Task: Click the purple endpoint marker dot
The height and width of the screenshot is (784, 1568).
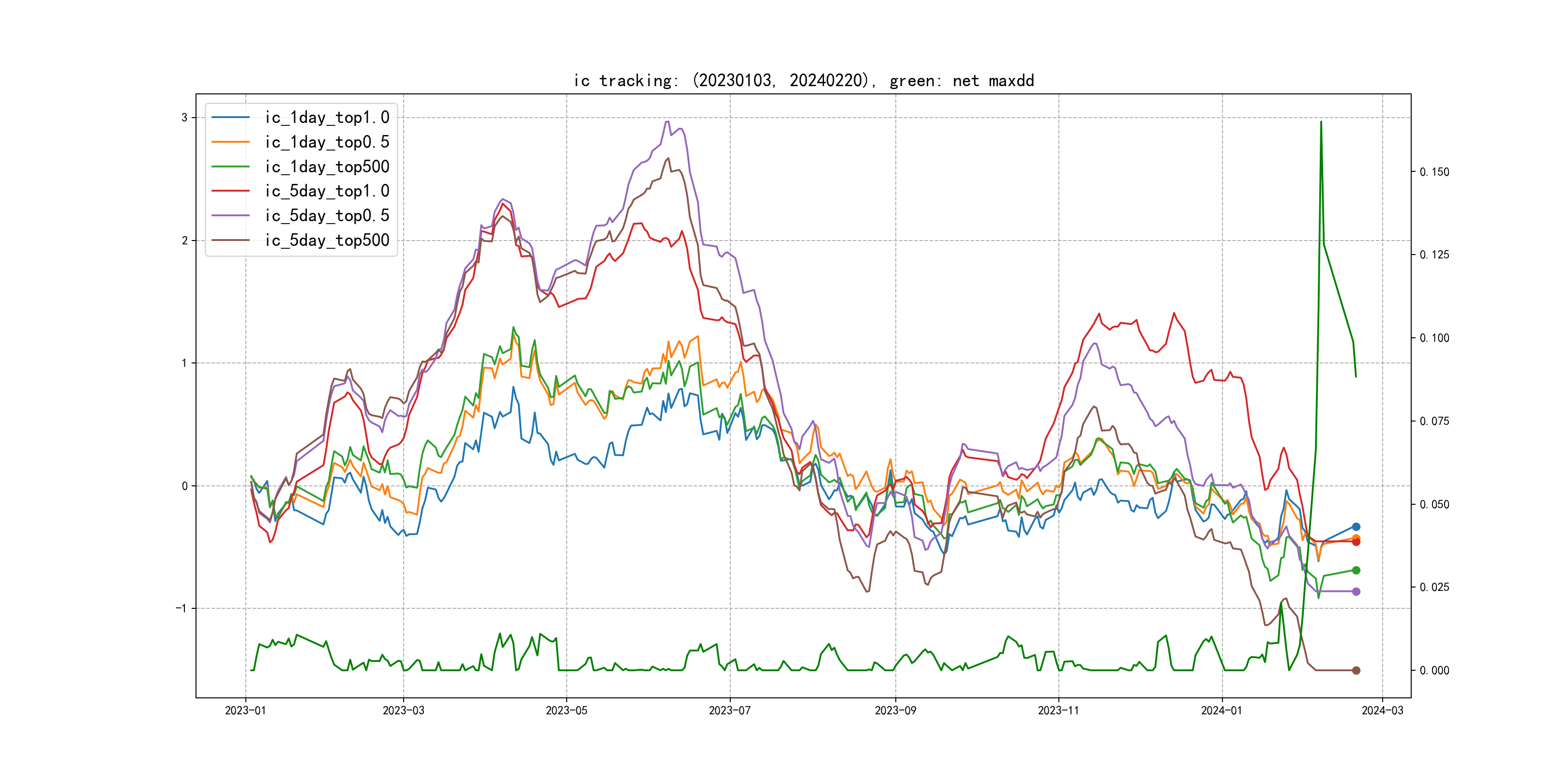Action: coord(1356,592)
